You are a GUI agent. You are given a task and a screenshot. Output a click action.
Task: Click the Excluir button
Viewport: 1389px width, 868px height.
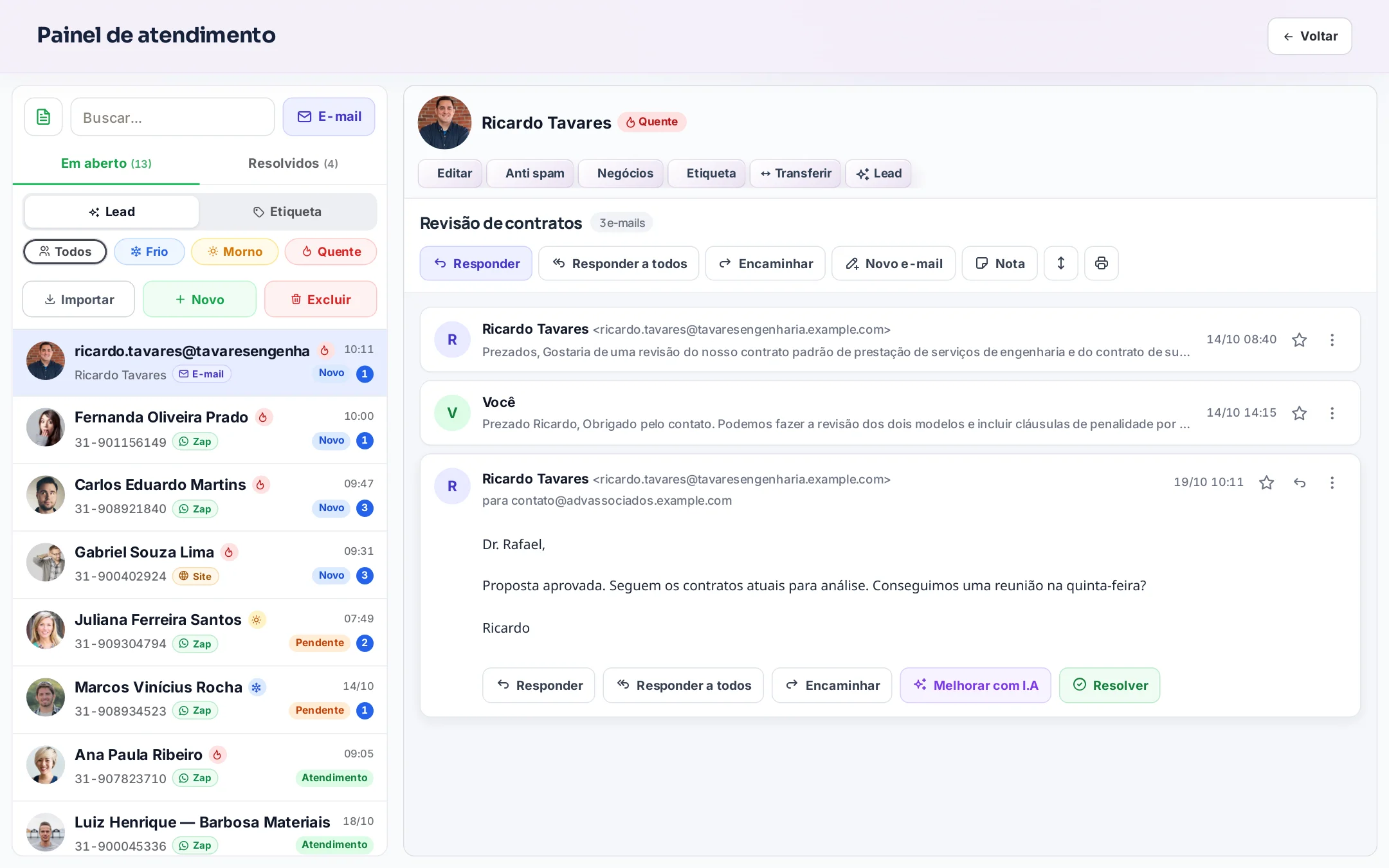[320, 299]
